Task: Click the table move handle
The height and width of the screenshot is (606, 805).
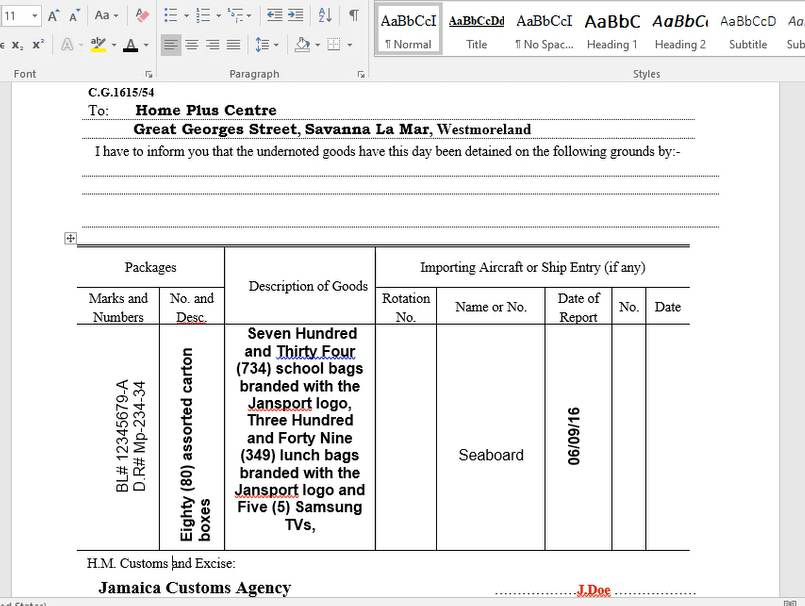Action: [70, 238]
